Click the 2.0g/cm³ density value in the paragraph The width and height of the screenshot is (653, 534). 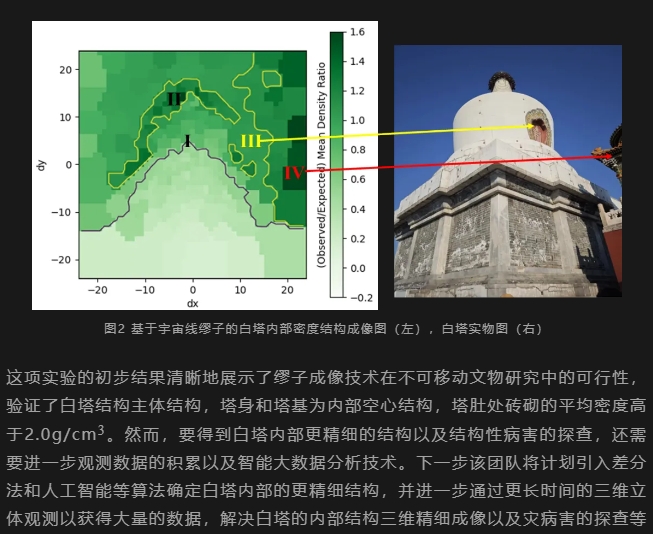[x=50, y=435]
